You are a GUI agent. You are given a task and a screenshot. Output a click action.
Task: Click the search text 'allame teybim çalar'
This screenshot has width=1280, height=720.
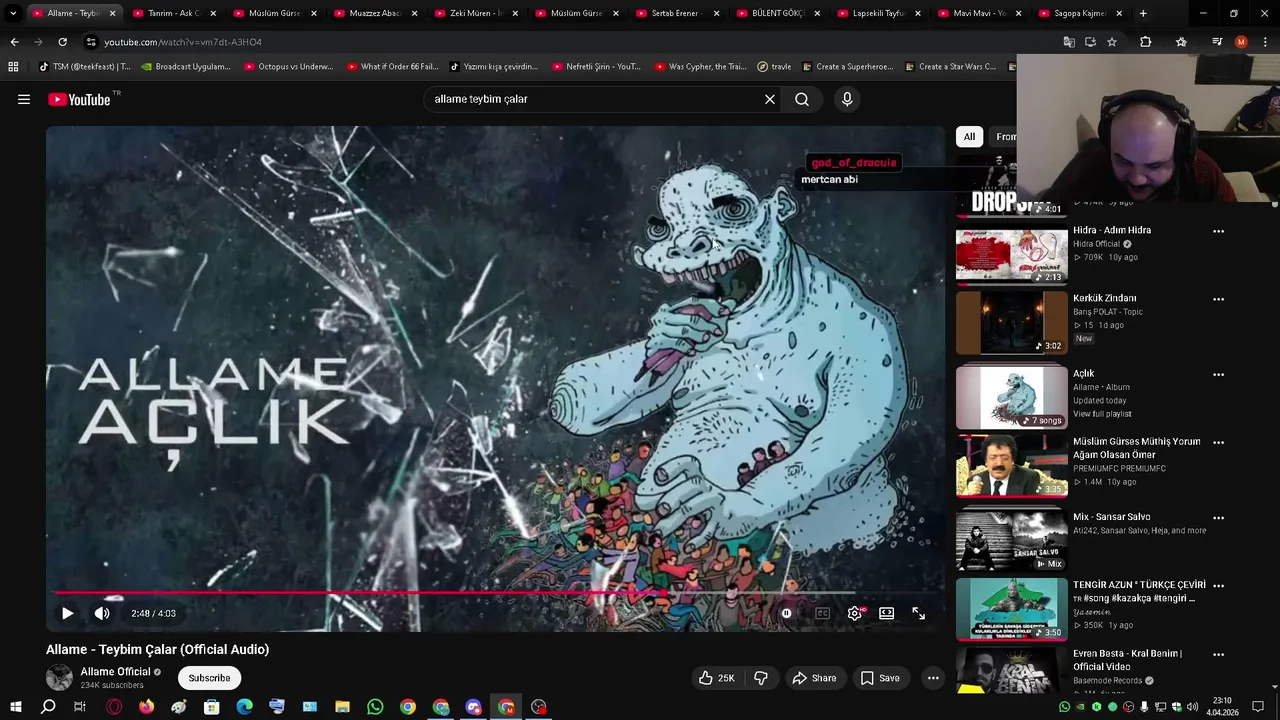pyautogui.click(x=481, y=99)
